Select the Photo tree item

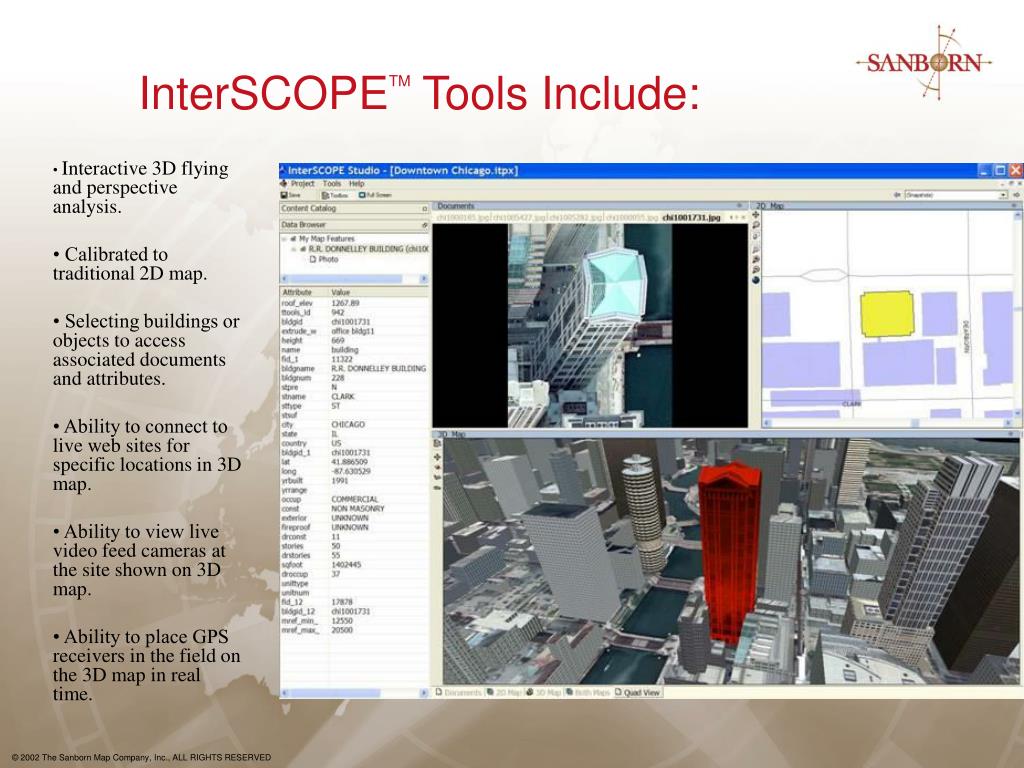pyautogui.click(x=324, y=259)
